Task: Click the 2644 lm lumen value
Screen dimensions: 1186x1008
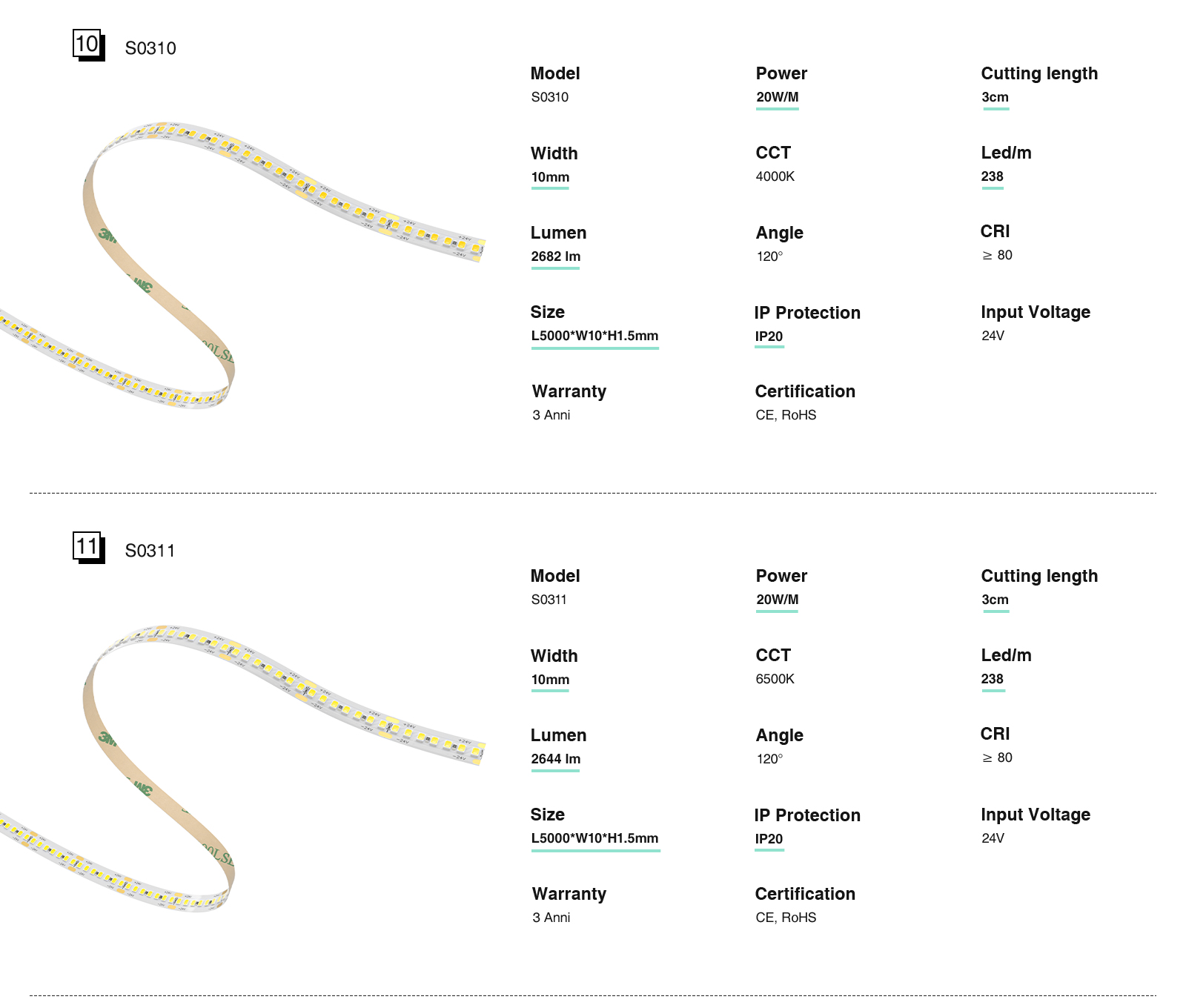Action: pos(555,759)
